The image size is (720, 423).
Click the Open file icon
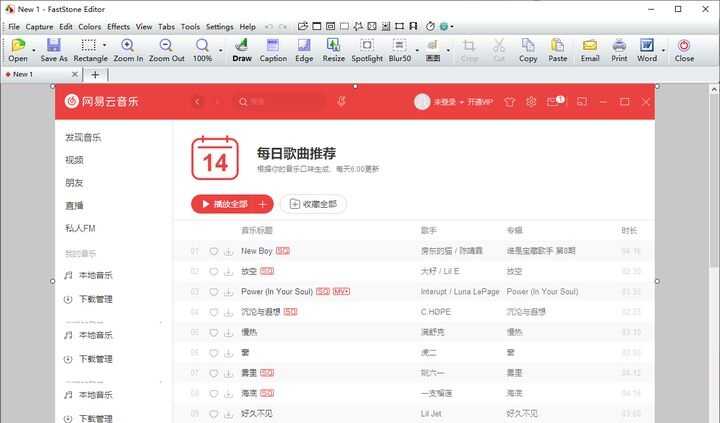pos(18,45)
